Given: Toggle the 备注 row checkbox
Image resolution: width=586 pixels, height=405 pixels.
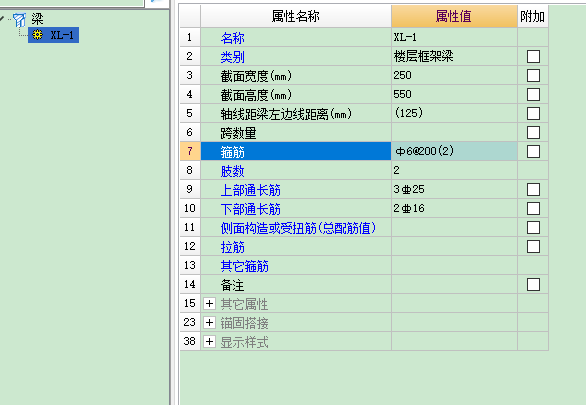Looking at the screenshot, I should click(533, 285).
